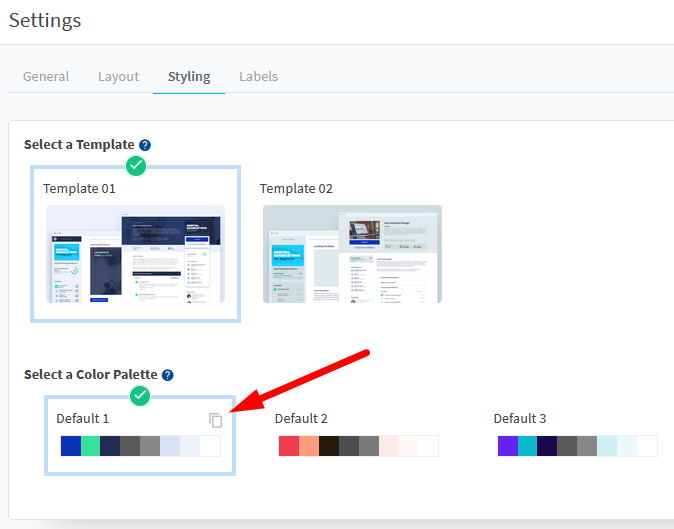Click the duplicate icon on Default 1 palette
This screenshot has height=529, width=674.
tap(216, 420)
